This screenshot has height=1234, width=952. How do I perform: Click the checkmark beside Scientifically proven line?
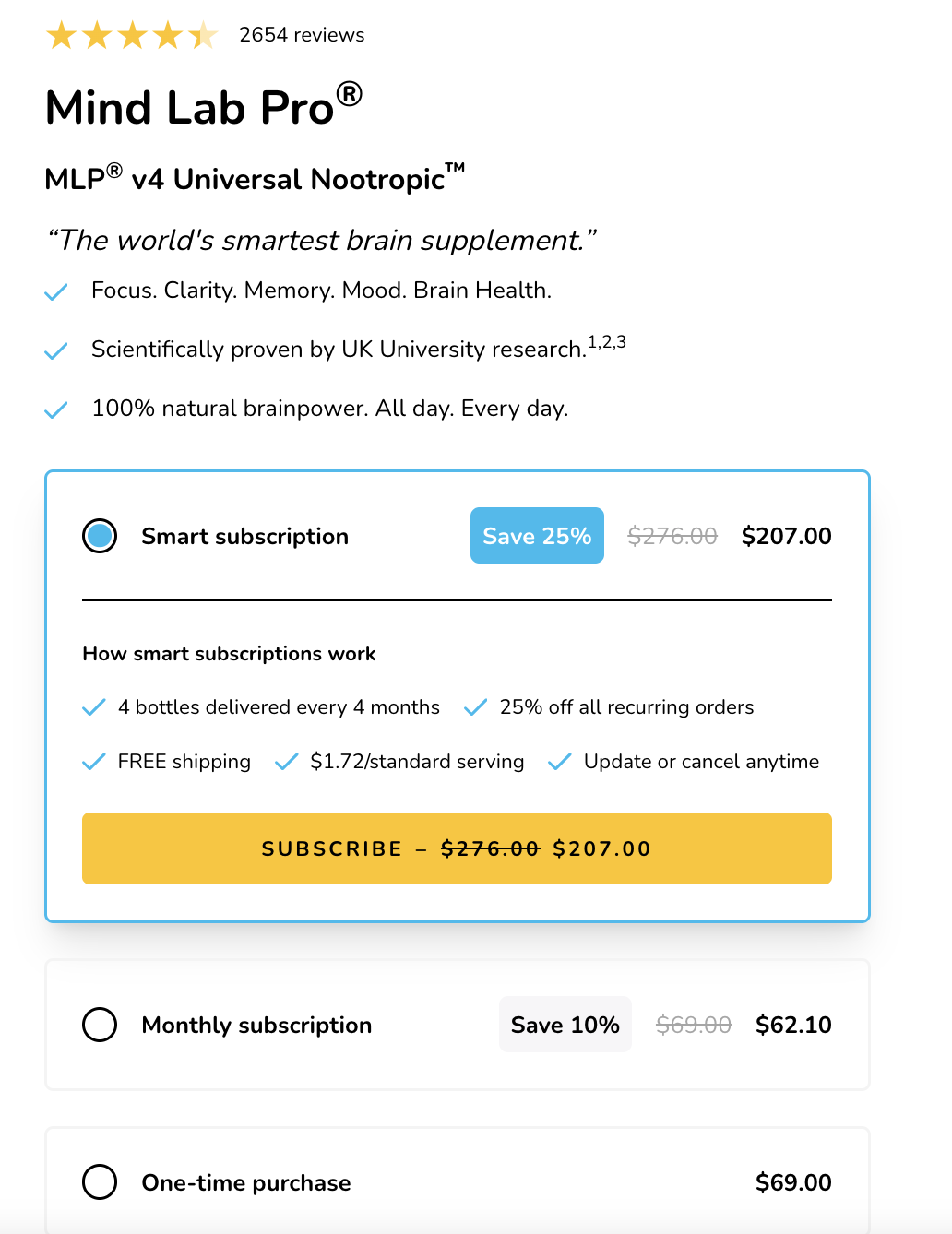click(55, 350)
